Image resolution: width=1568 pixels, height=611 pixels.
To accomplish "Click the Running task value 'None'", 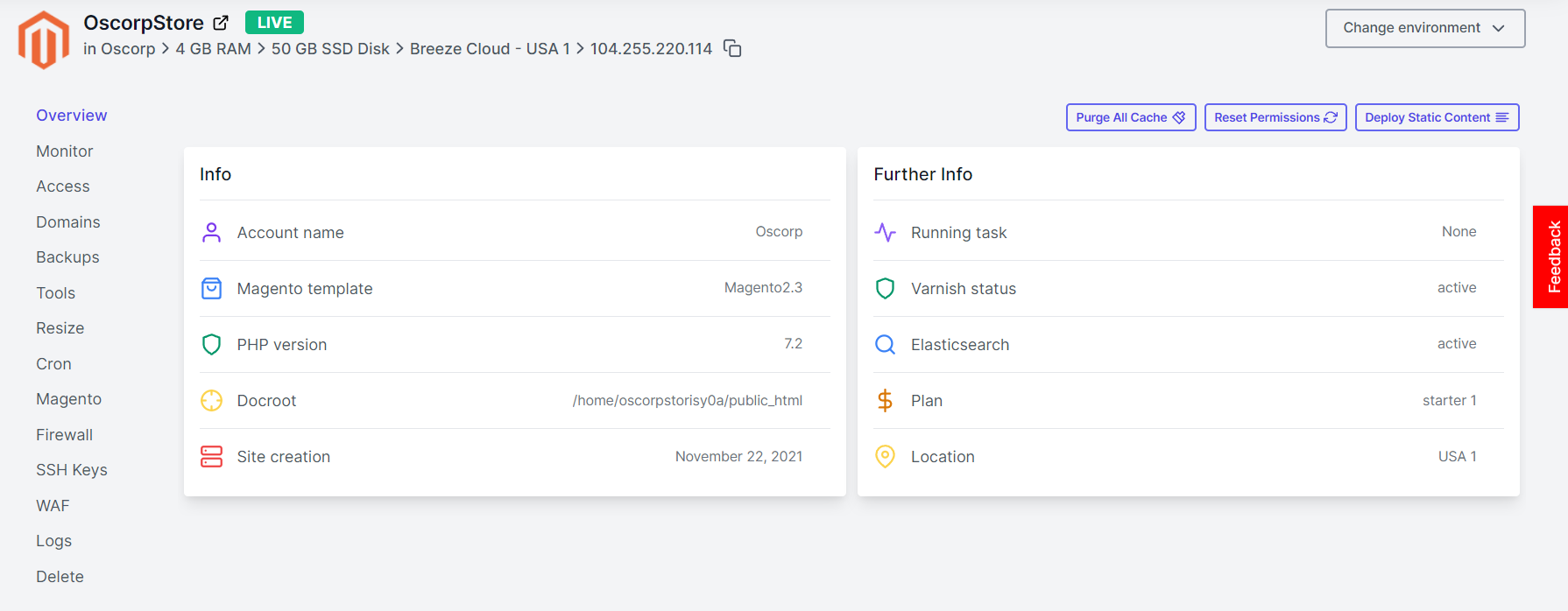I will tap(1459, 232).
